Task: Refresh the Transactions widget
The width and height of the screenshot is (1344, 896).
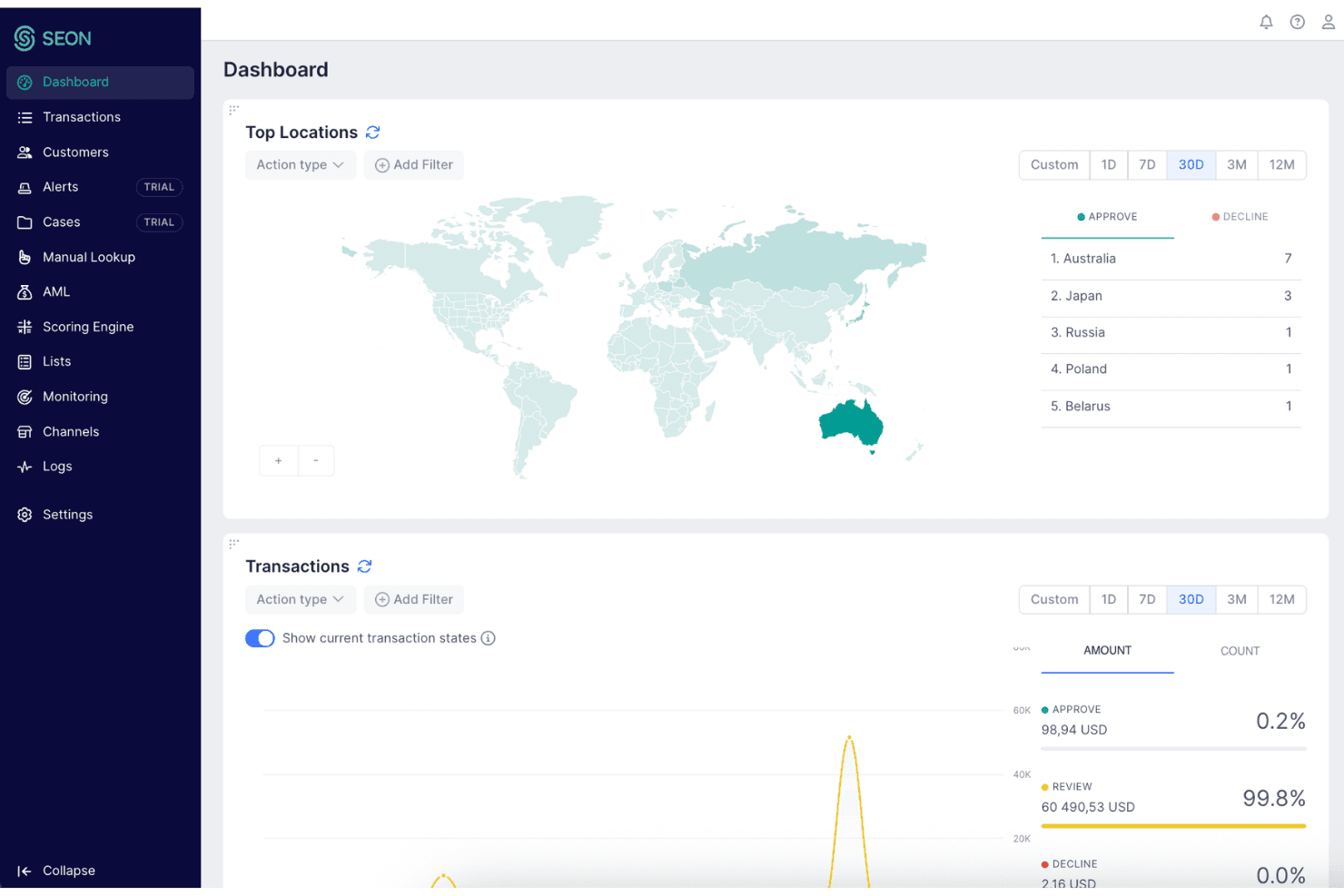Action: coord(364,566)
